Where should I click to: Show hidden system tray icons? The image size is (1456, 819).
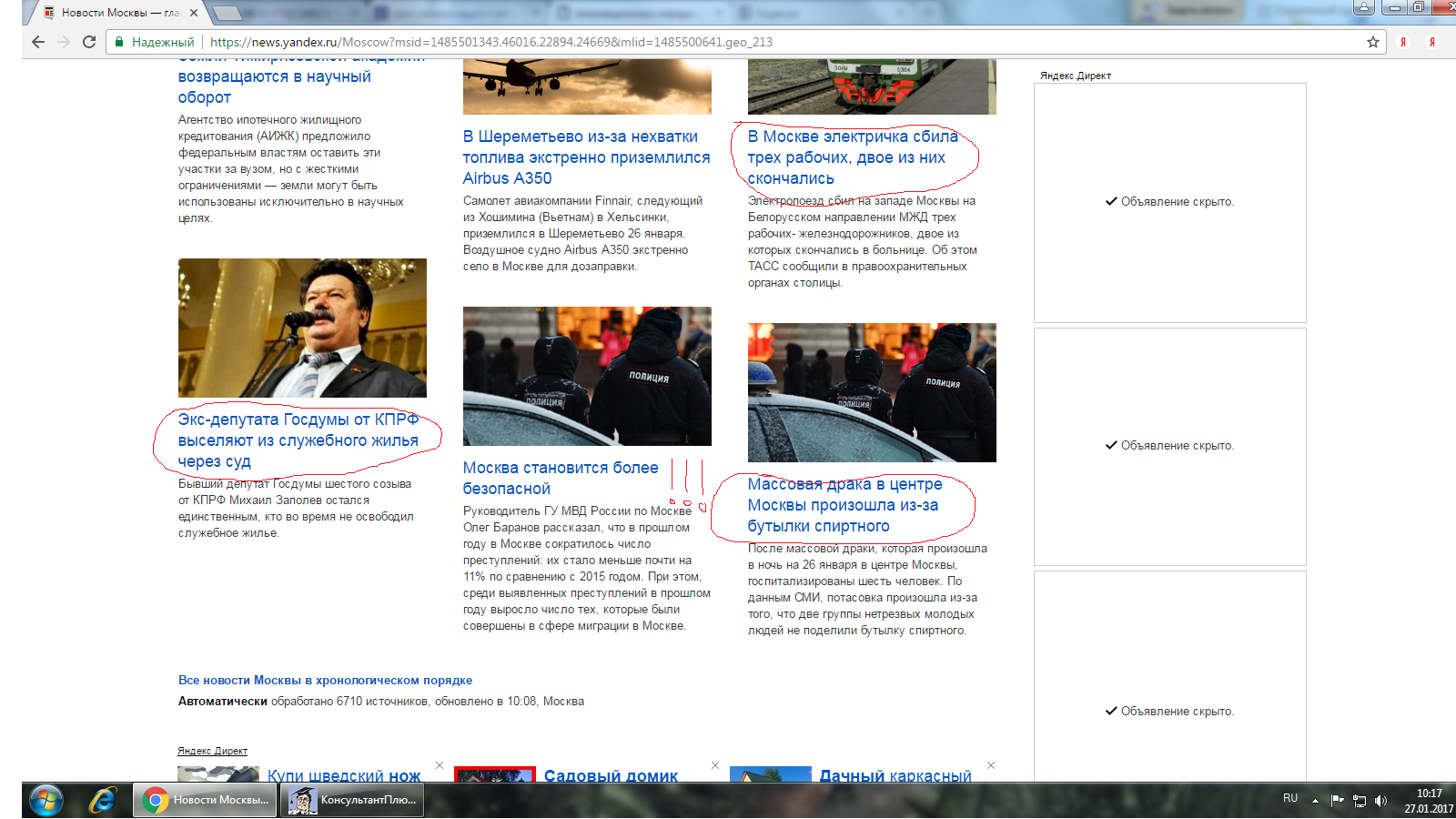(1315, 801)
